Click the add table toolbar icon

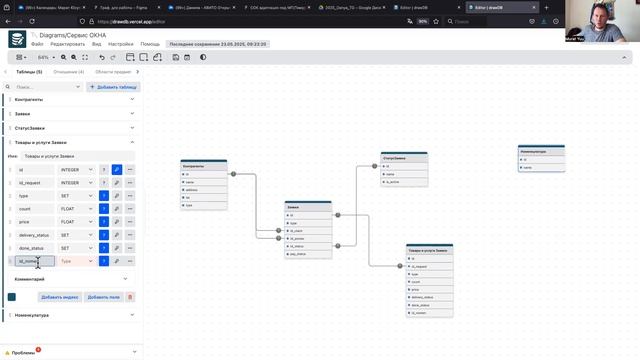130,58
